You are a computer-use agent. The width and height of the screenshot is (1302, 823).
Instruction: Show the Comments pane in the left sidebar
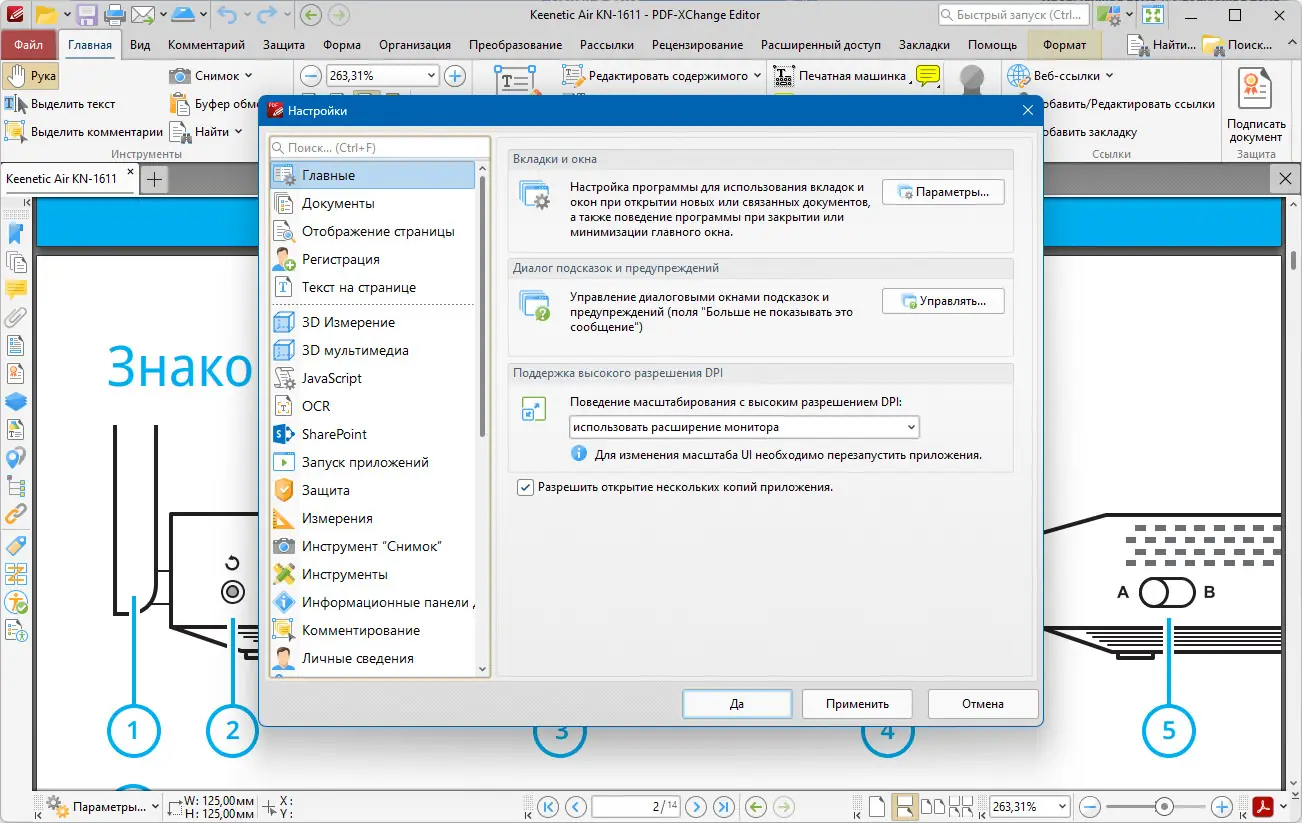[15, 290]
